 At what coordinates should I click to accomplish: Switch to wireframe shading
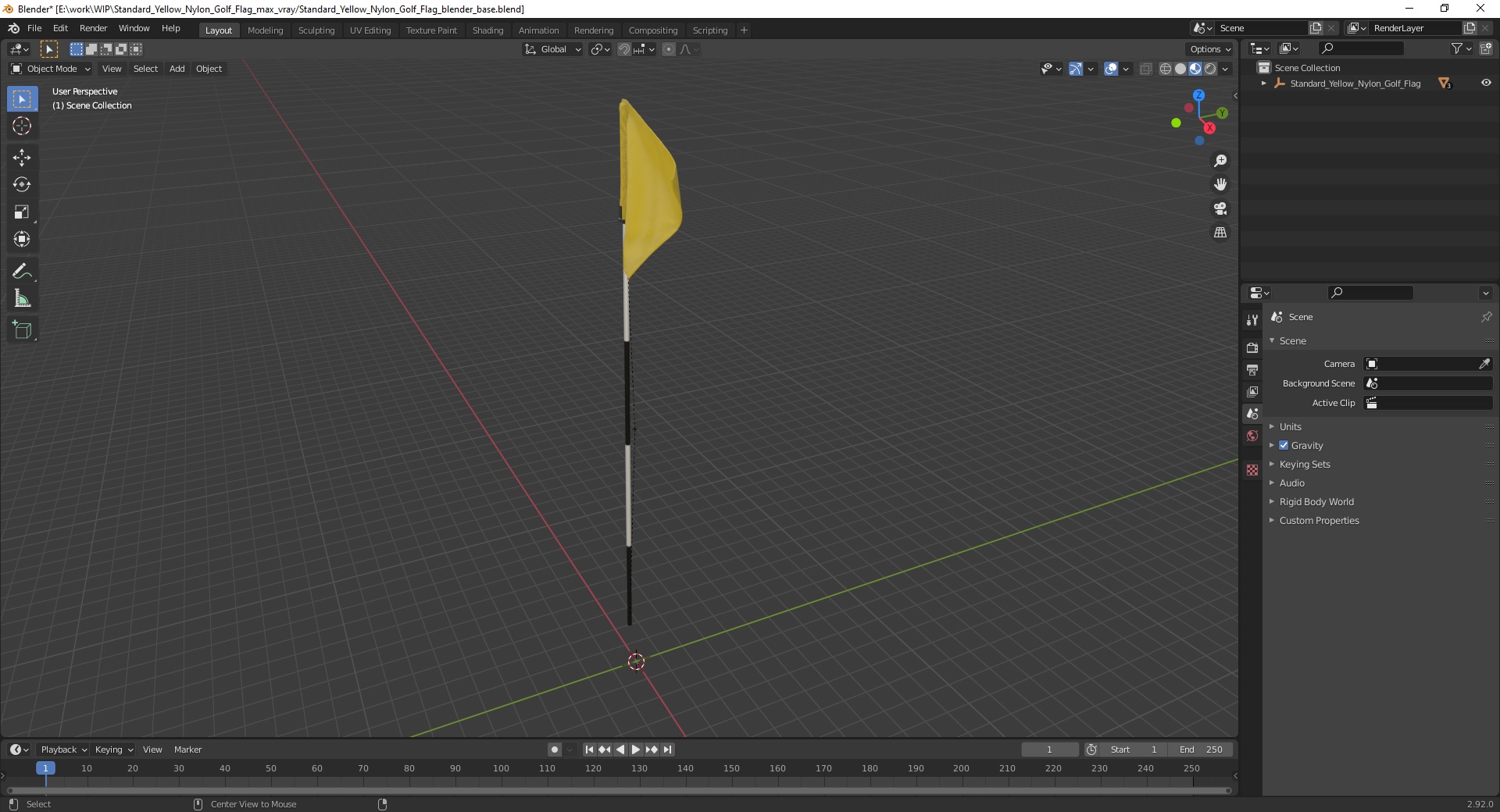[1166, 69]
